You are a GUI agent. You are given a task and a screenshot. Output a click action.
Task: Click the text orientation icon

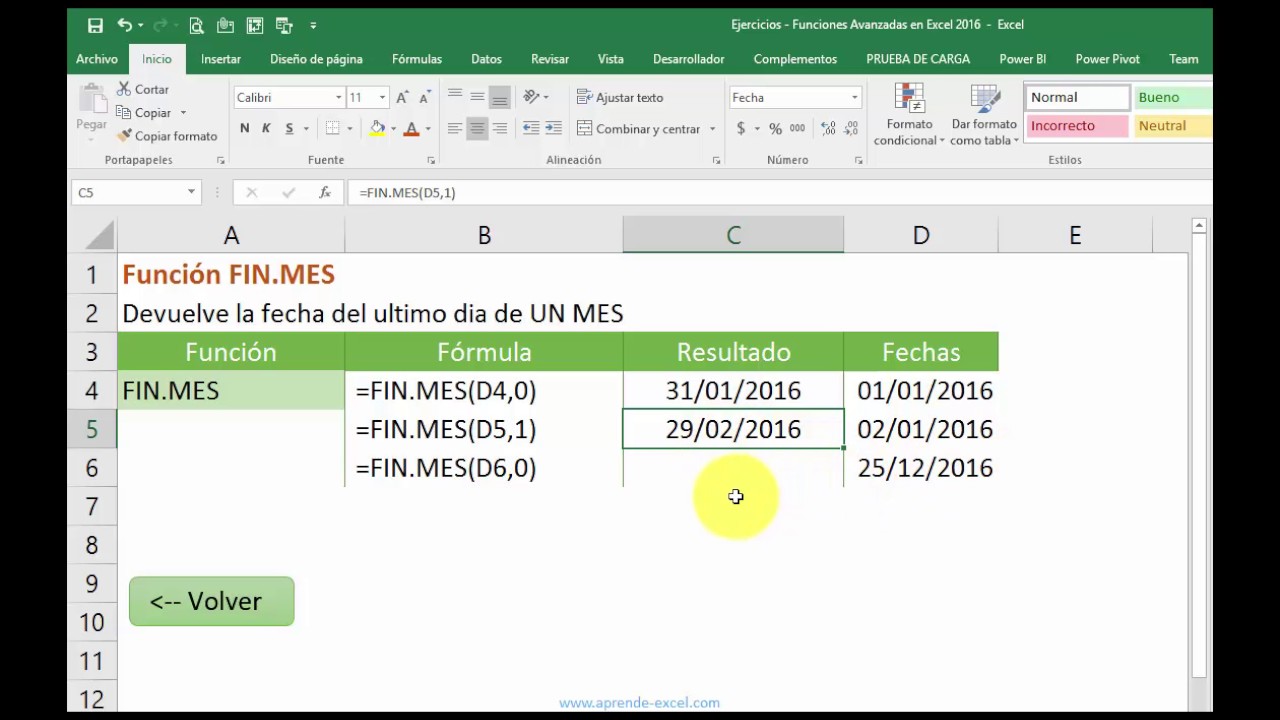click(532, 97)
